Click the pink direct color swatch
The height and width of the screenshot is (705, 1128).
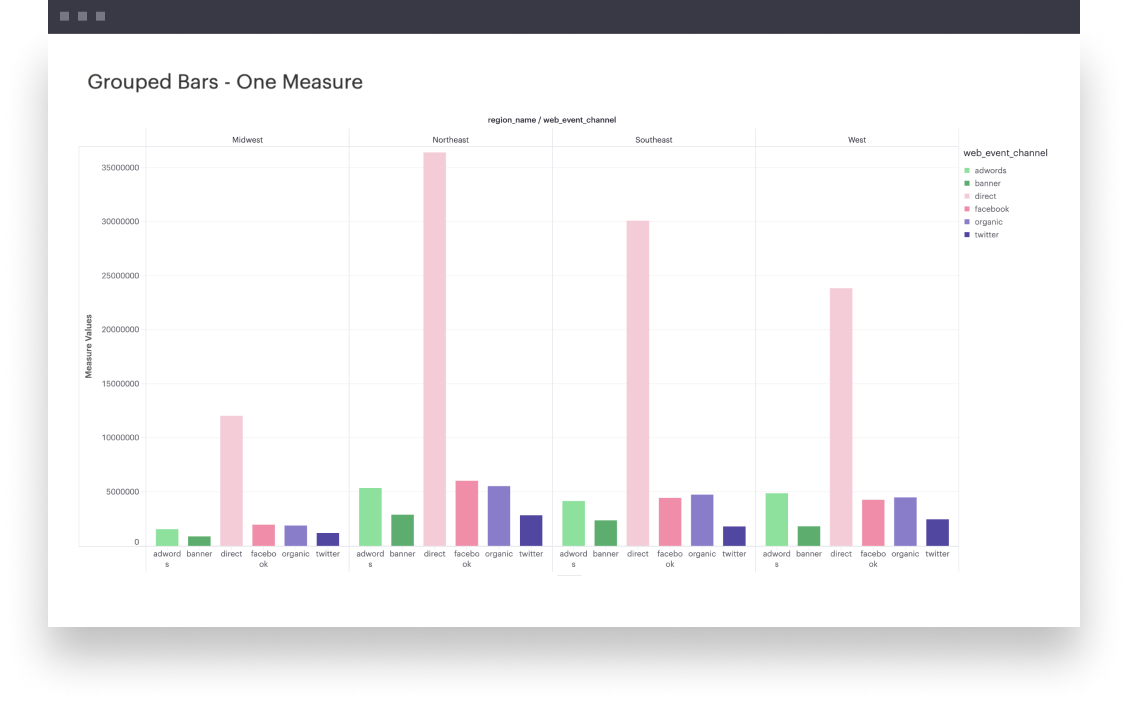click(968, 196)
